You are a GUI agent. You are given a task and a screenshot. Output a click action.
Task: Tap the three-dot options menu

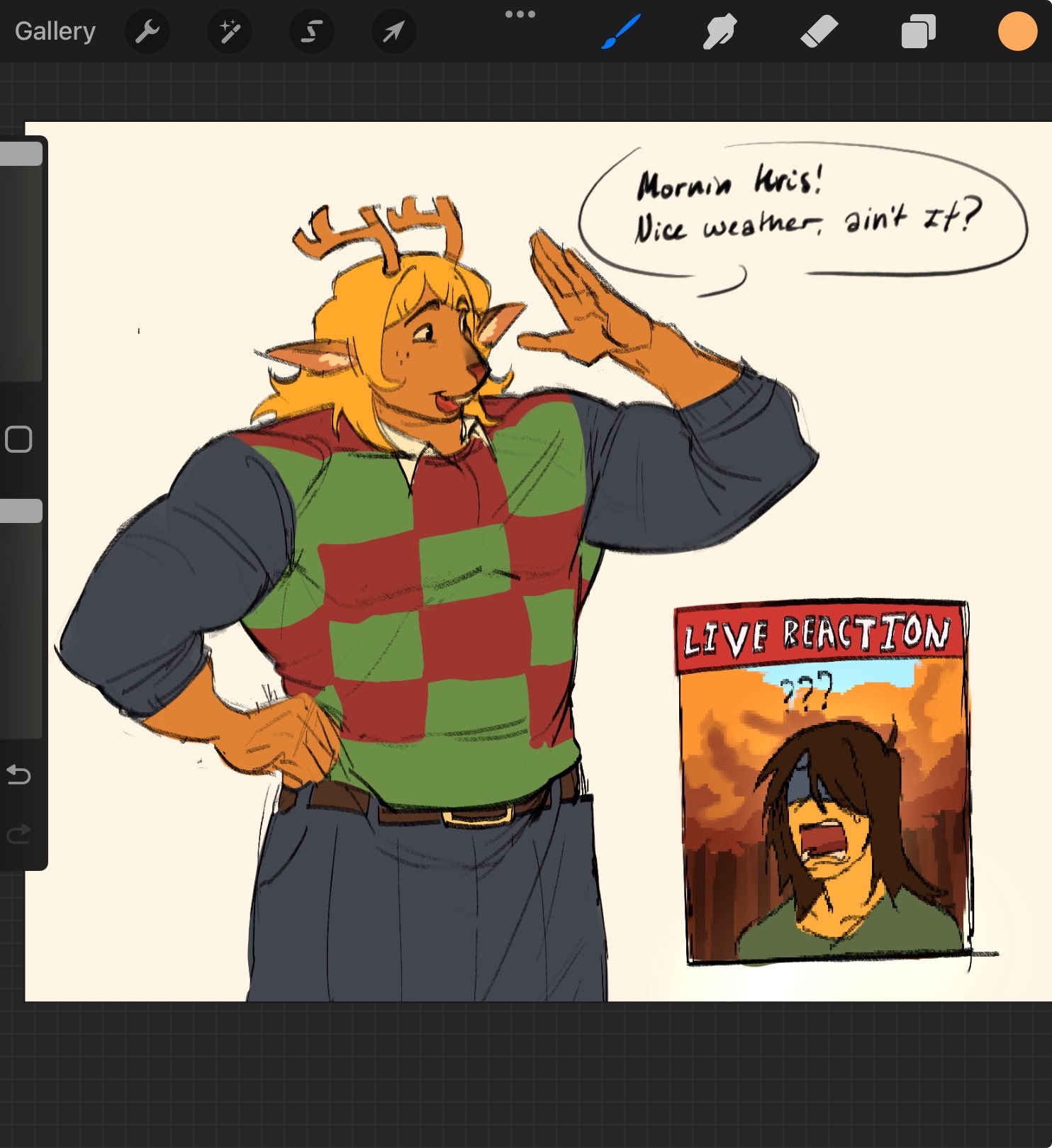coord(520,14)
